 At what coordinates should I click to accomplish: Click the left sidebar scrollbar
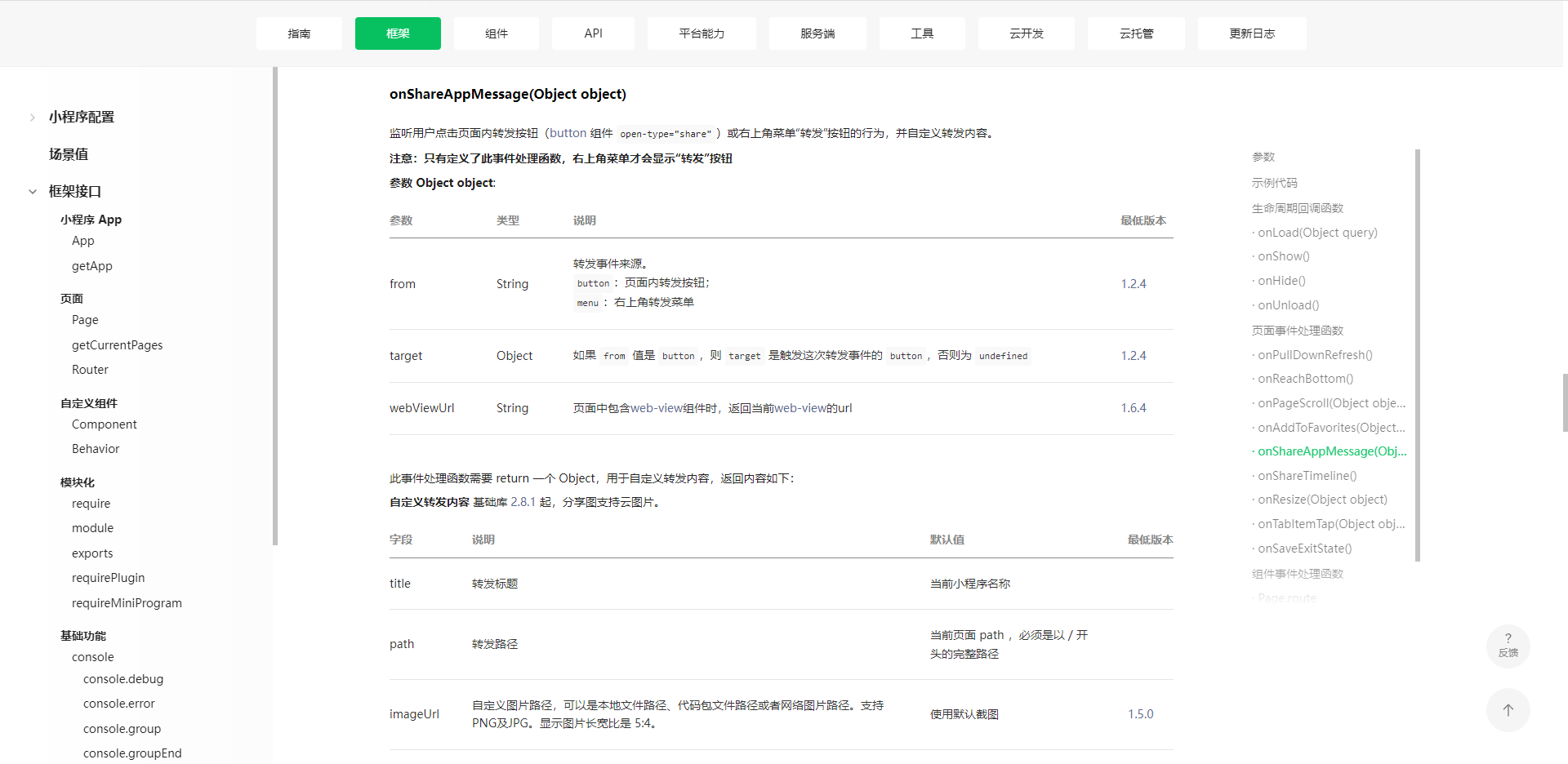point(275,306)
